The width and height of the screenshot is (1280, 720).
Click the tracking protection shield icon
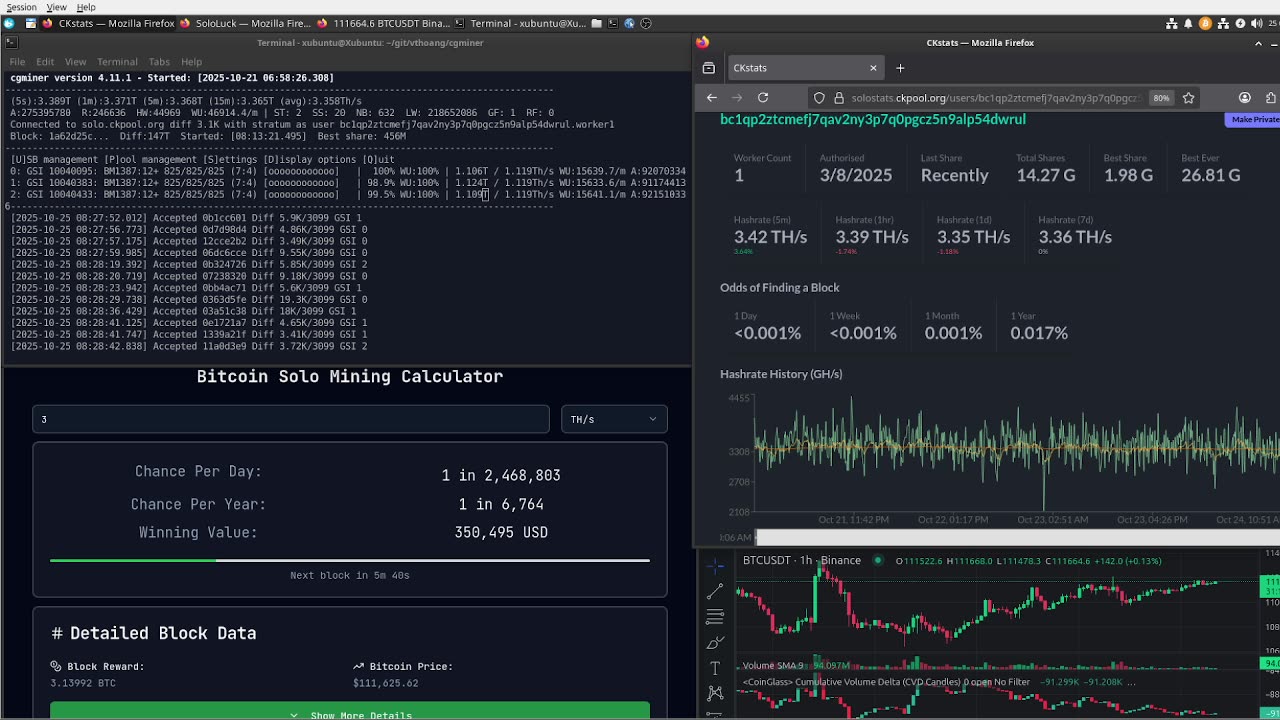tap(819, 98)
